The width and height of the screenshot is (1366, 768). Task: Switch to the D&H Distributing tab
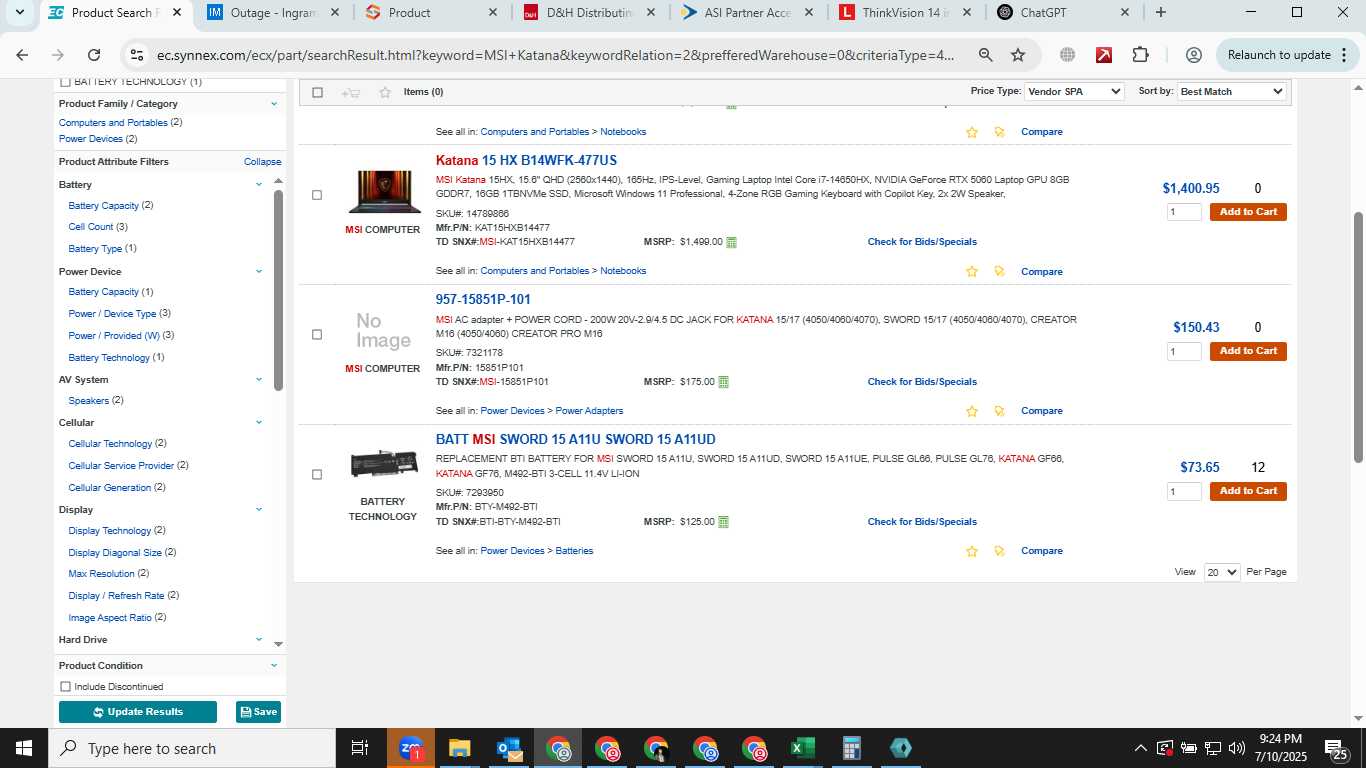point(588,13)
